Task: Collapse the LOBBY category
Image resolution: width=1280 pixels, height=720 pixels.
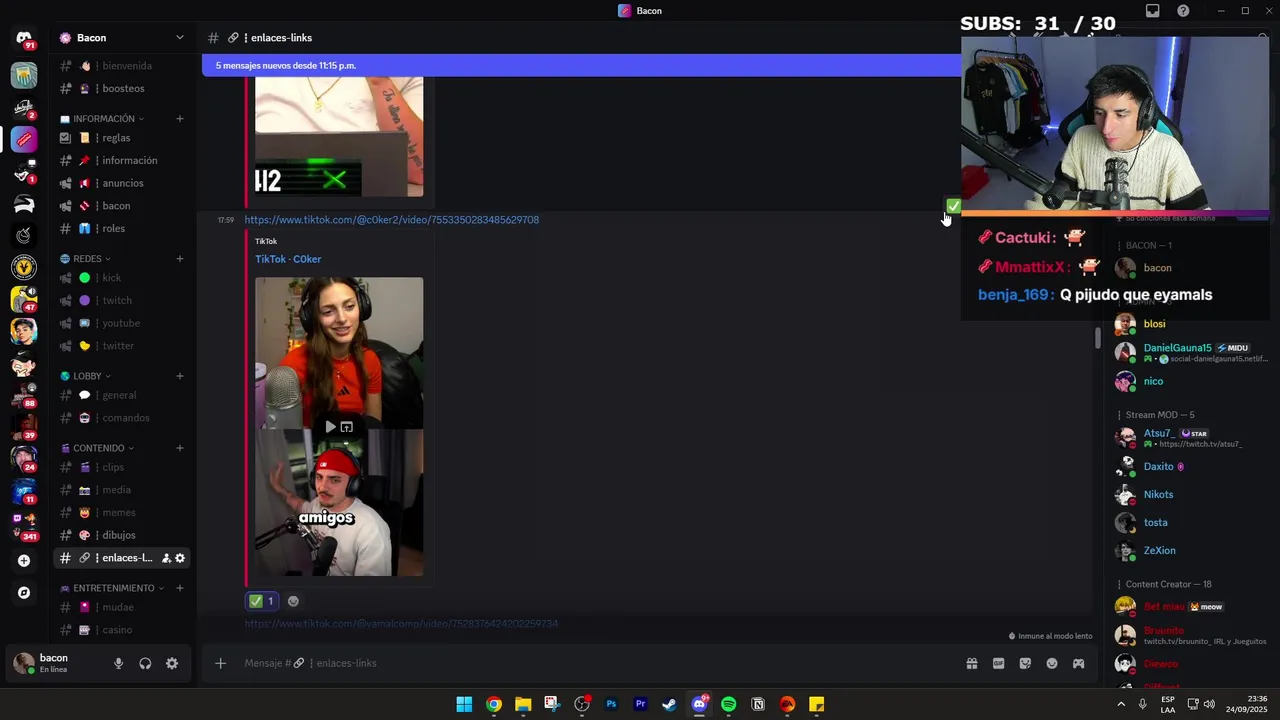Action: coord(87,376)
